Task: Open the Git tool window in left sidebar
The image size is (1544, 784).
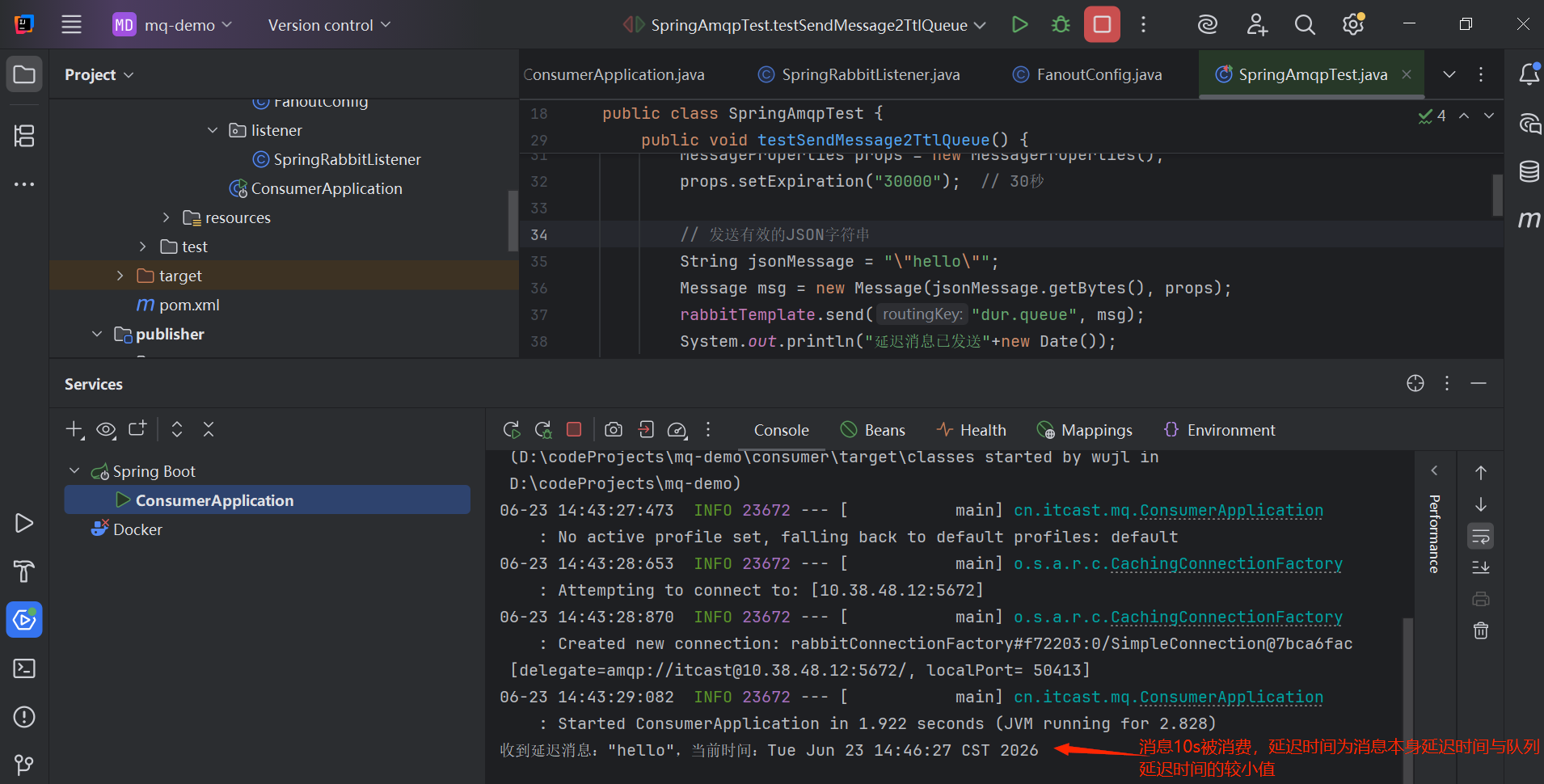Action: tap(24, 765)
